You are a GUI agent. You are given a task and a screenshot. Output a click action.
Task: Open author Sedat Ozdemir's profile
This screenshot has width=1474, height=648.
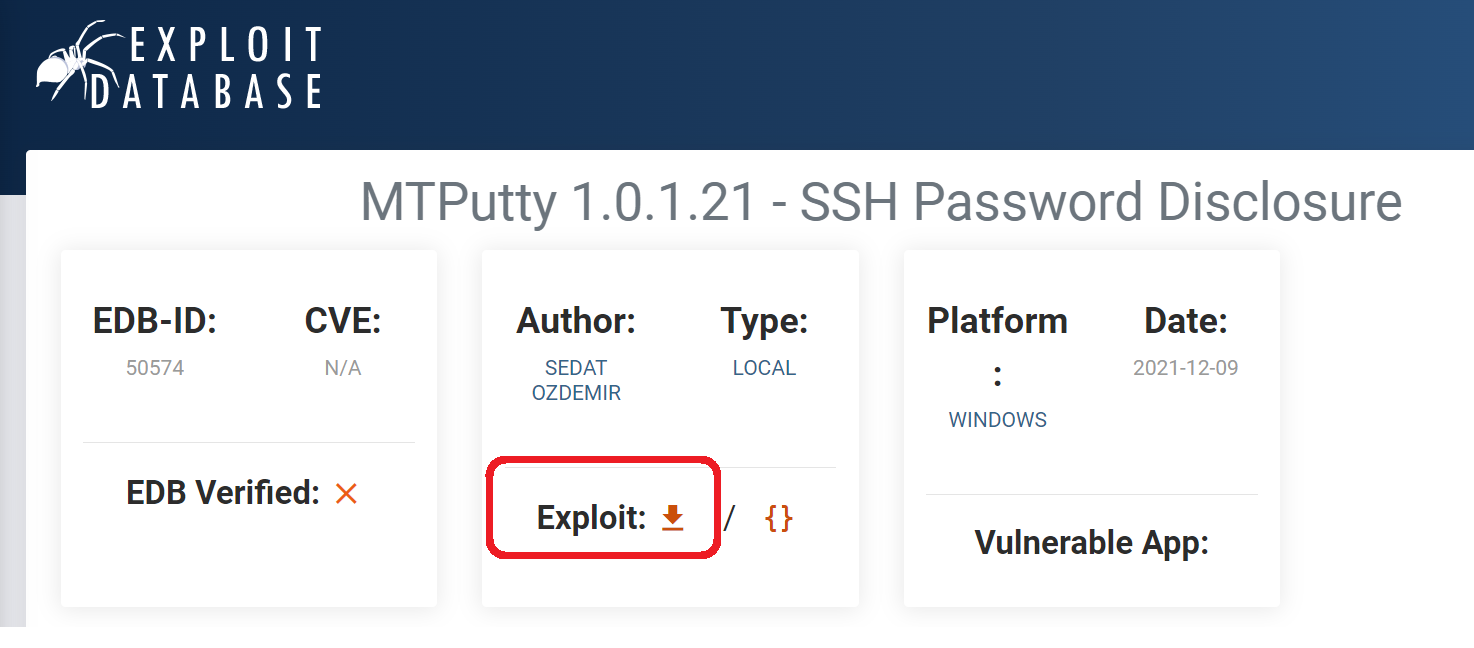pyautogui.click(x=576, y=380)
